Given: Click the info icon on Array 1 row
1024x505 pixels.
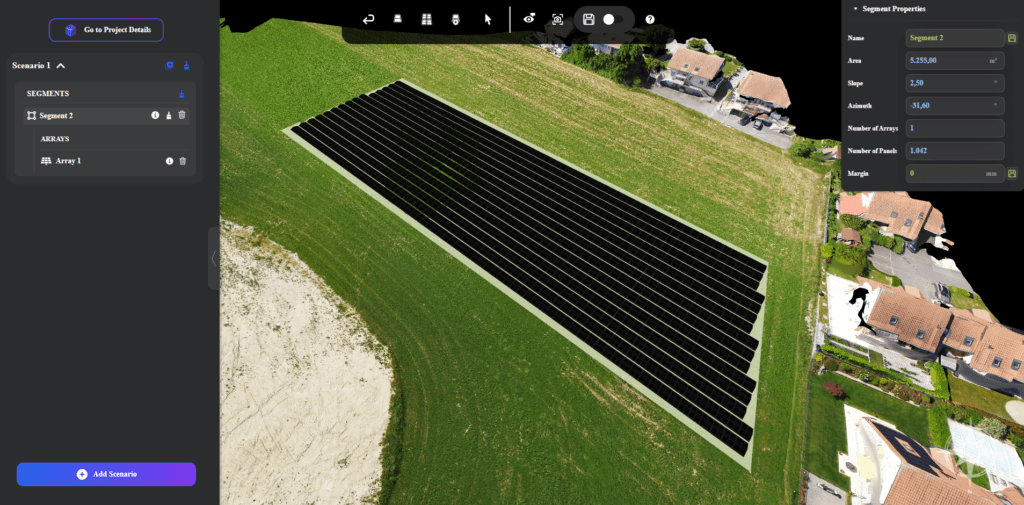Looking at the screenshot, I should pos(169,161).
